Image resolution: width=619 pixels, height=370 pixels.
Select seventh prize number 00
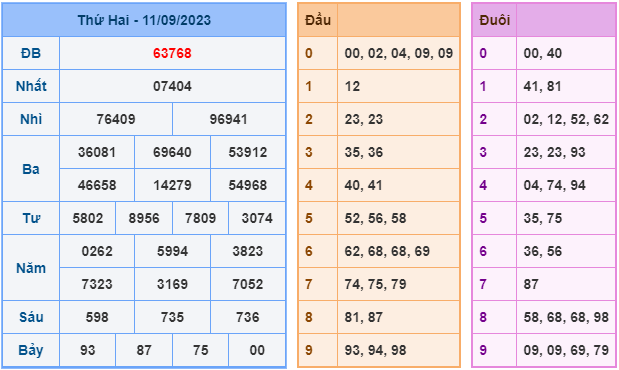pos(257,350)
